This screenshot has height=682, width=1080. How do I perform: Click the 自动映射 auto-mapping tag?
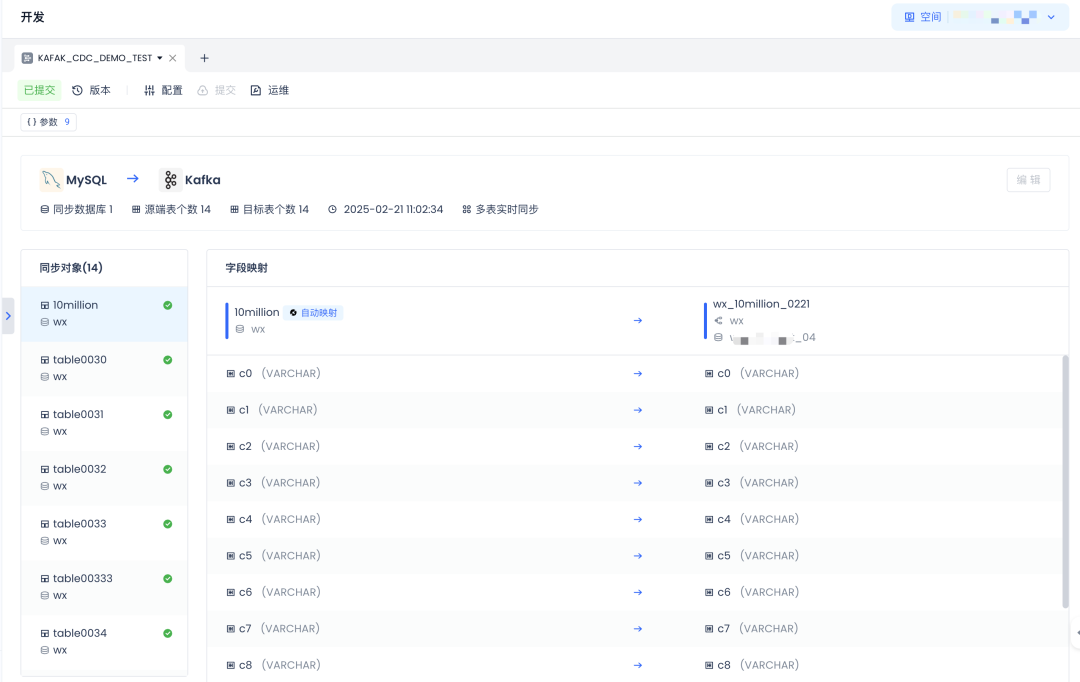coord(313,313)
